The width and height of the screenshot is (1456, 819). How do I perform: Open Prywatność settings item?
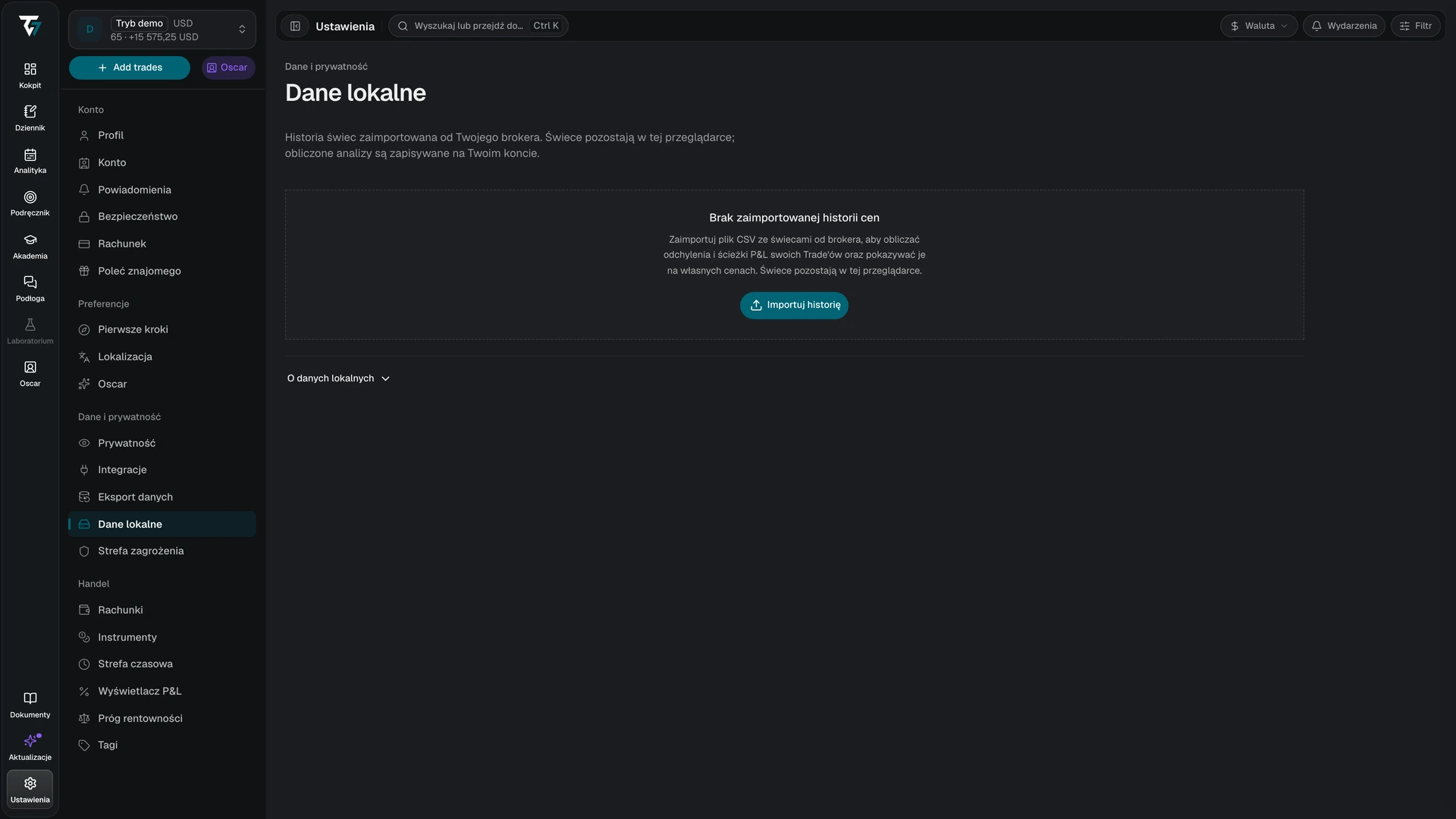click(x=162, y=444)
